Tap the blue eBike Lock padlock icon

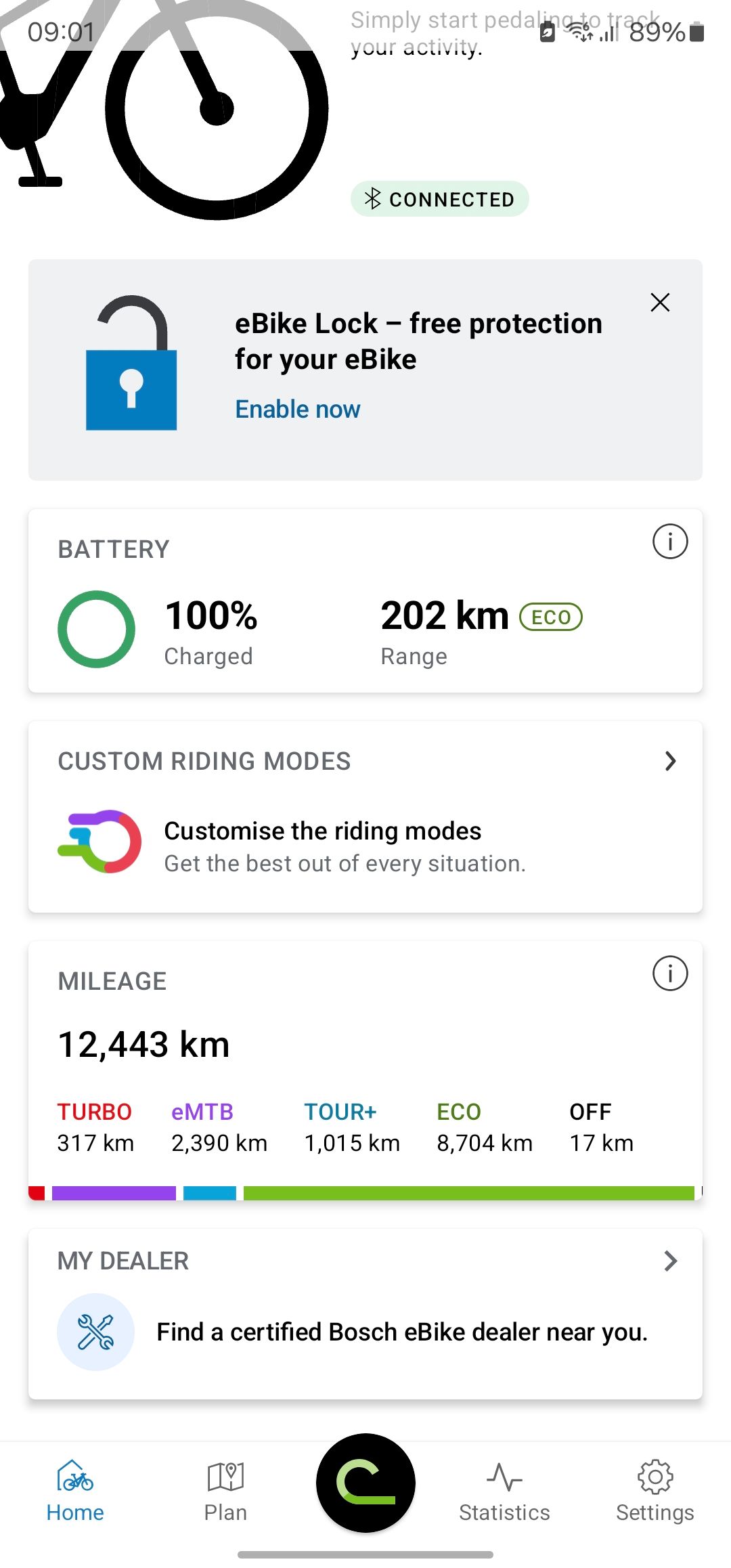(x=131, y=366)
